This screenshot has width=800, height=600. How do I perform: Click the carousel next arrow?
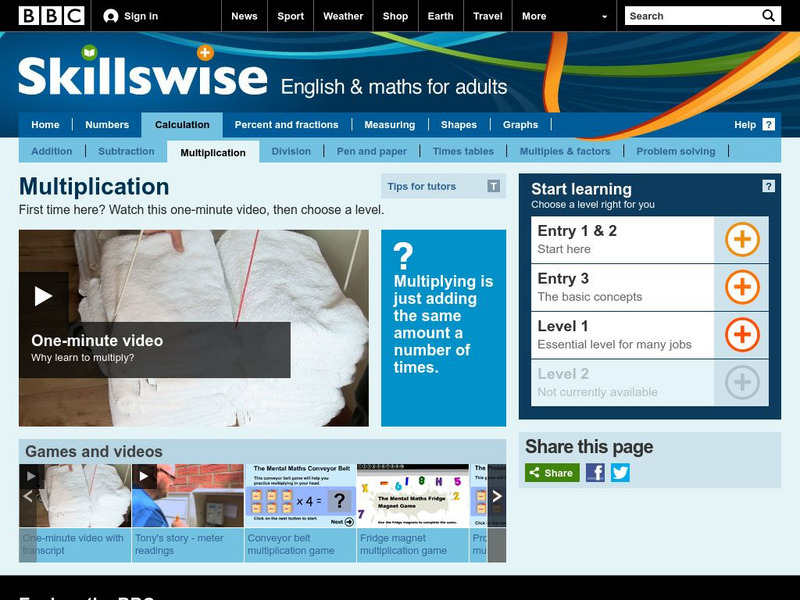tap(497, 496)
